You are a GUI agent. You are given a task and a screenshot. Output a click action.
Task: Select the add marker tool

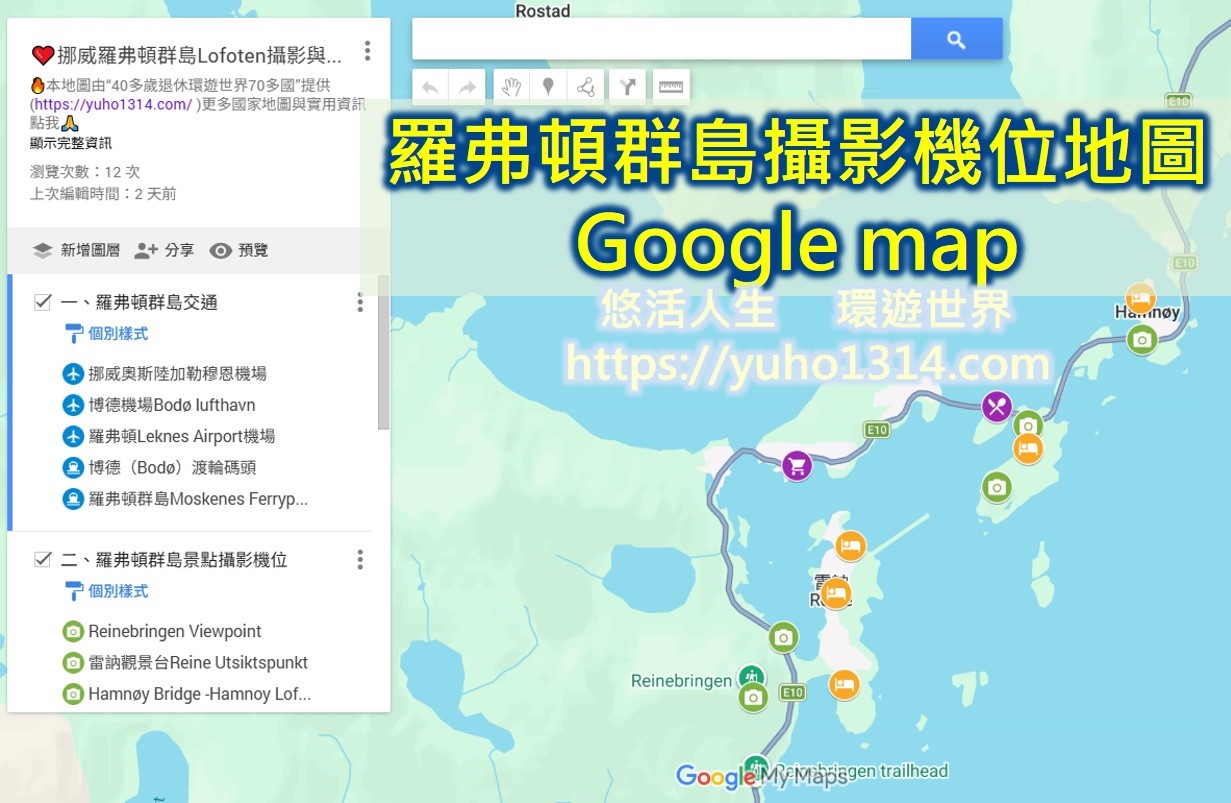point(548,87)
